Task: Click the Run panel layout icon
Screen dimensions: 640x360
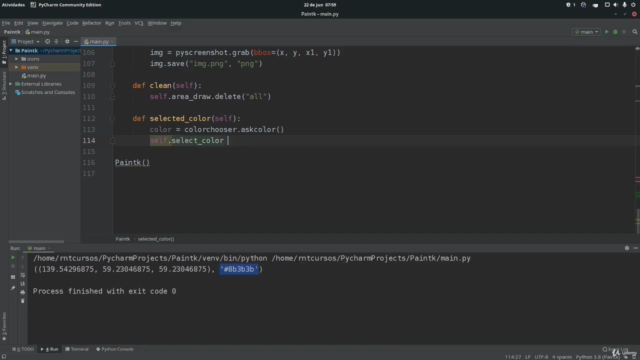Action: [13, 277]
